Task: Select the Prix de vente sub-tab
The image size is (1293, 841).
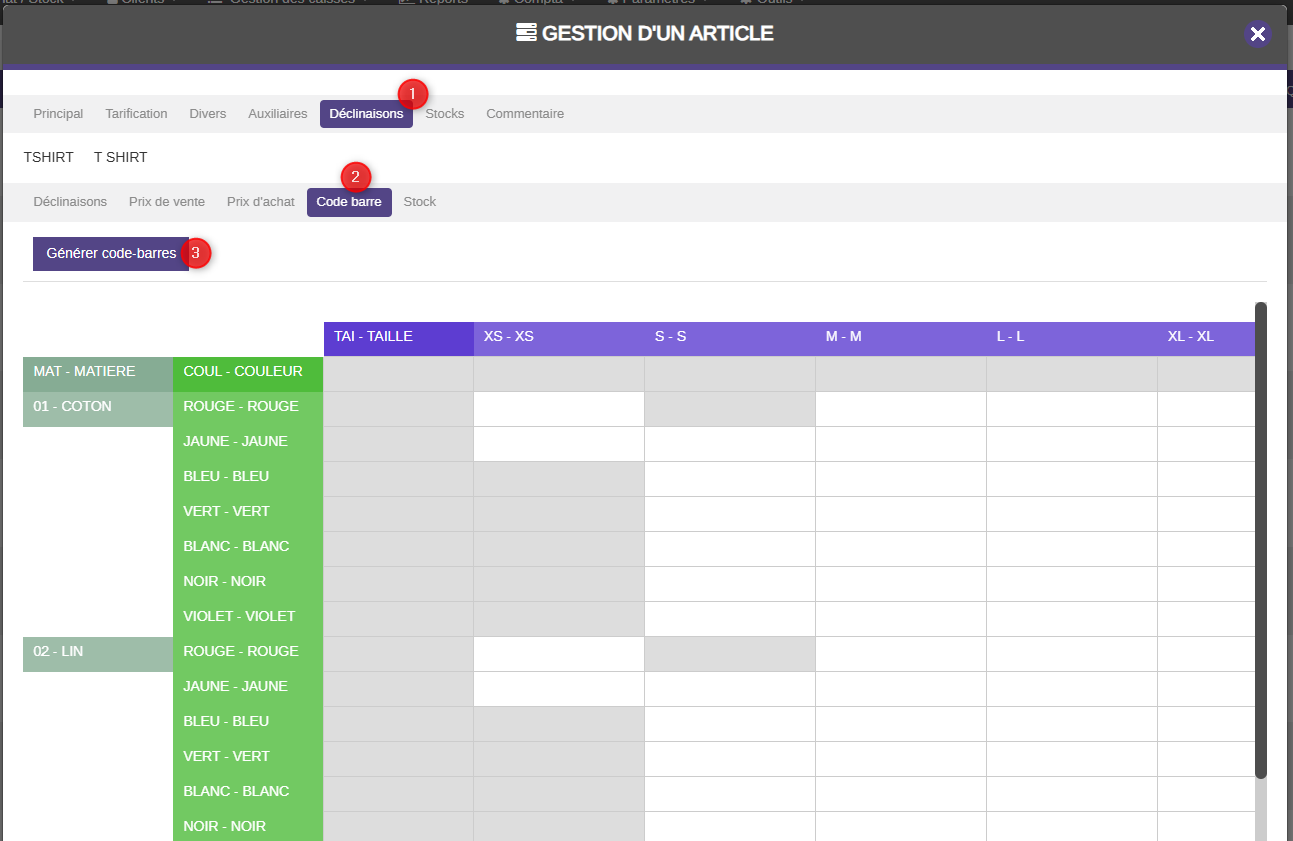Action: coord(167,202)
